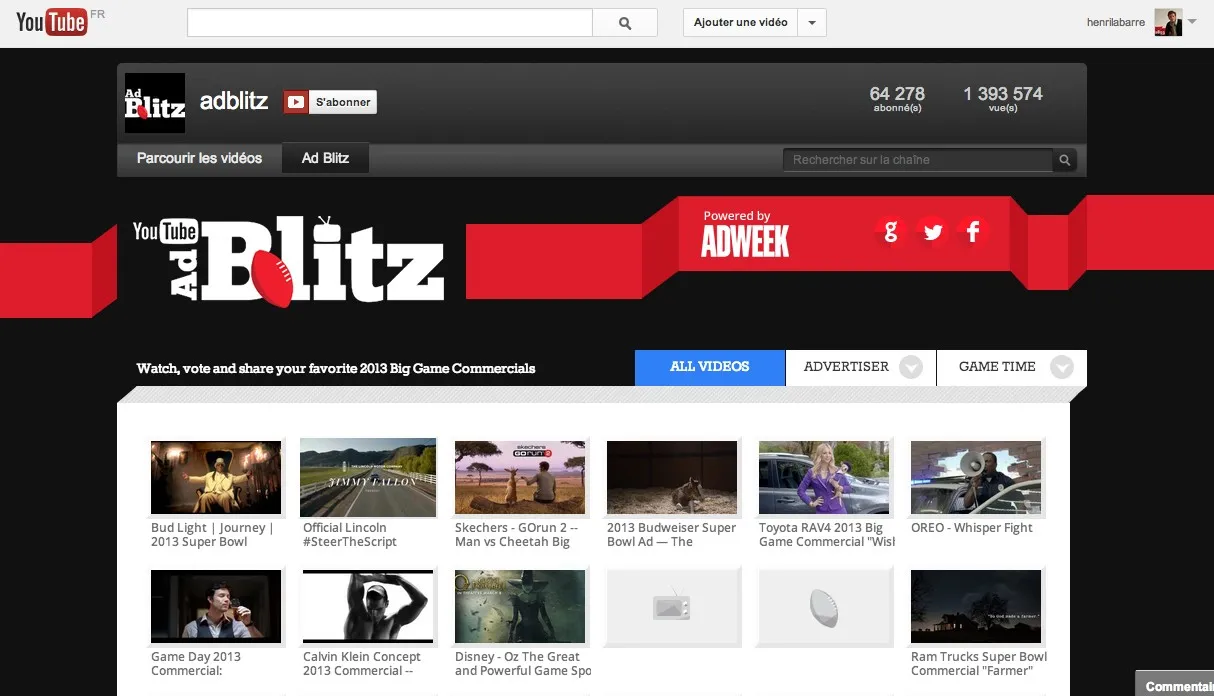Expand the account menu arrow beside avatar
The width and height of the screenshot is (1214, 696).
(x=1192, y=22)
